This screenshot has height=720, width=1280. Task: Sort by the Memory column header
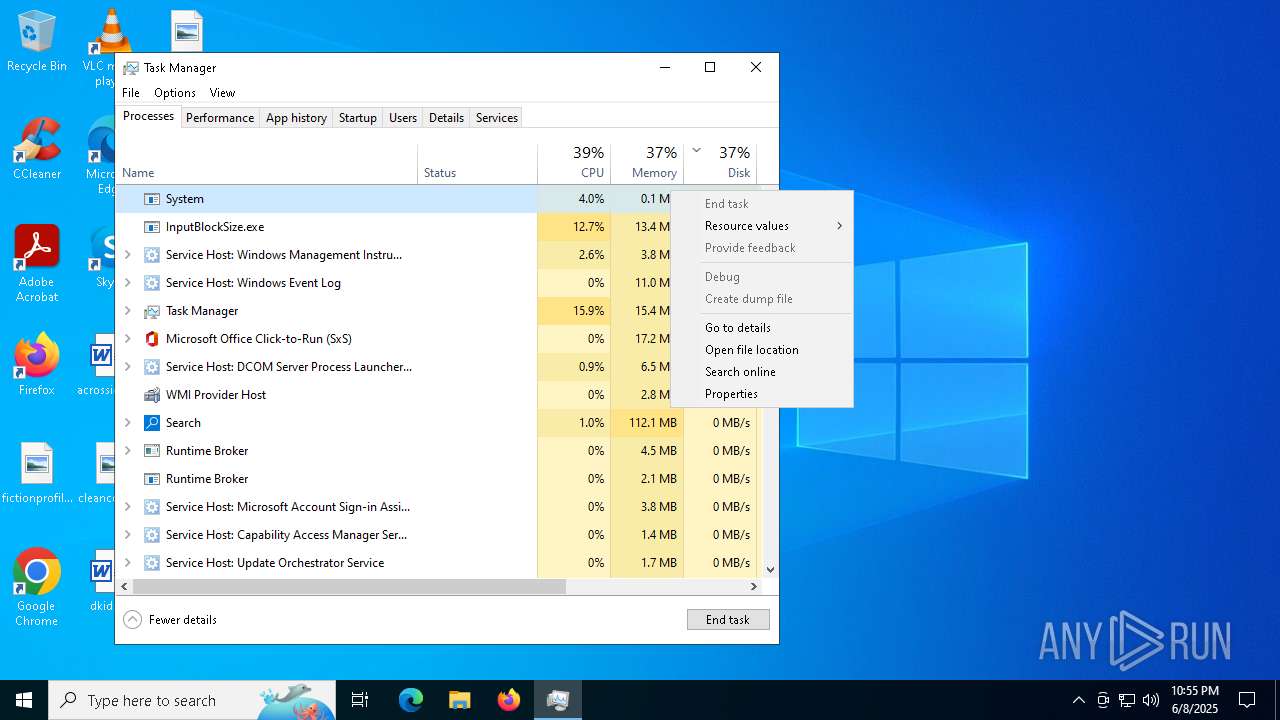tap(647, 164)
